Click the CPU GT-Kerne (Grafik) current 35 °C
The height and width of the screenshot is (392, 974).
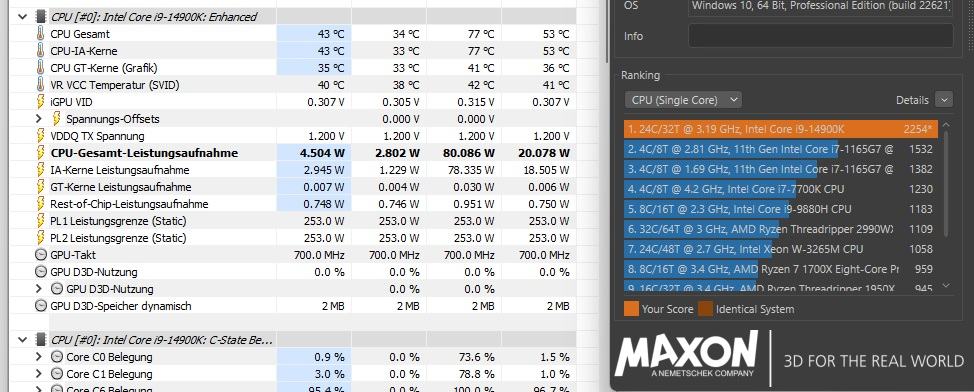330,68
